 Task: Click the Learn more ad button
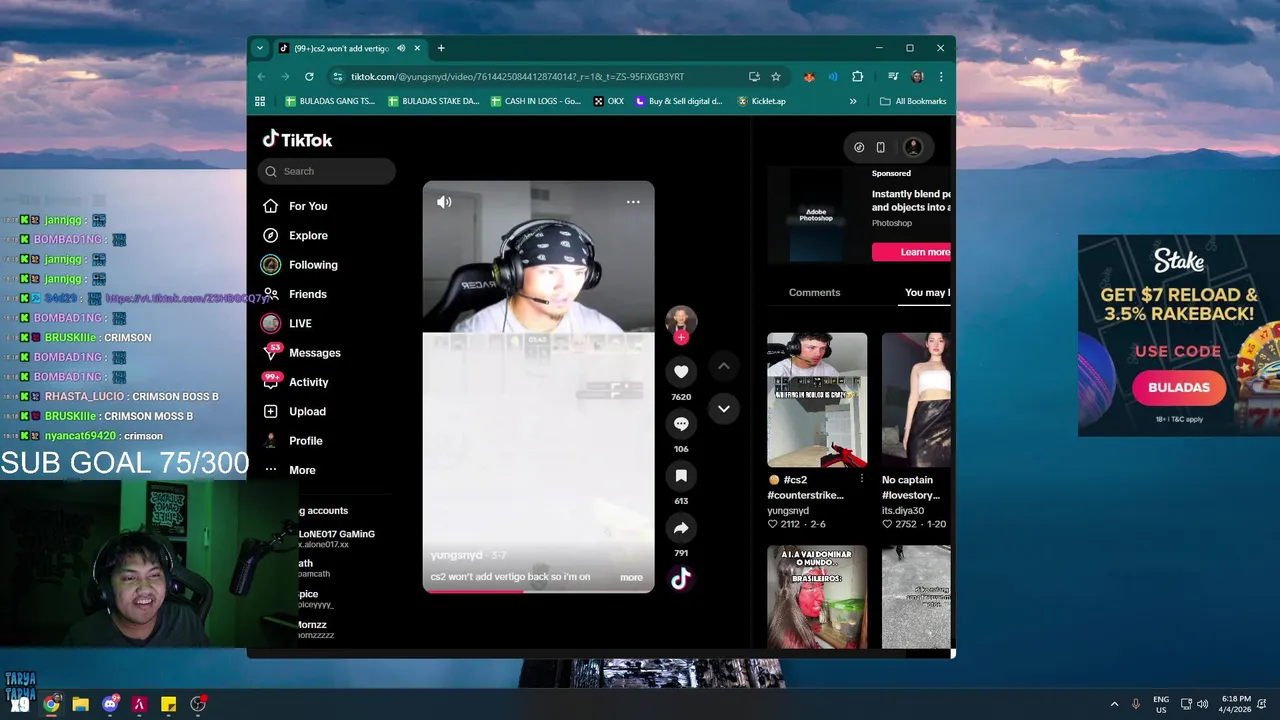point(911,252)
